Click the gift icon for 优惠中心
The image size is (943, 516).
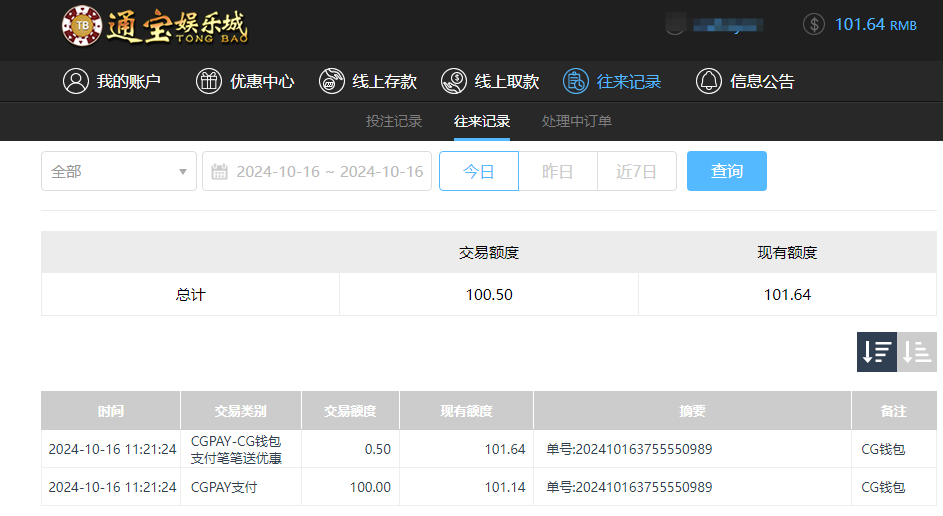209,81
